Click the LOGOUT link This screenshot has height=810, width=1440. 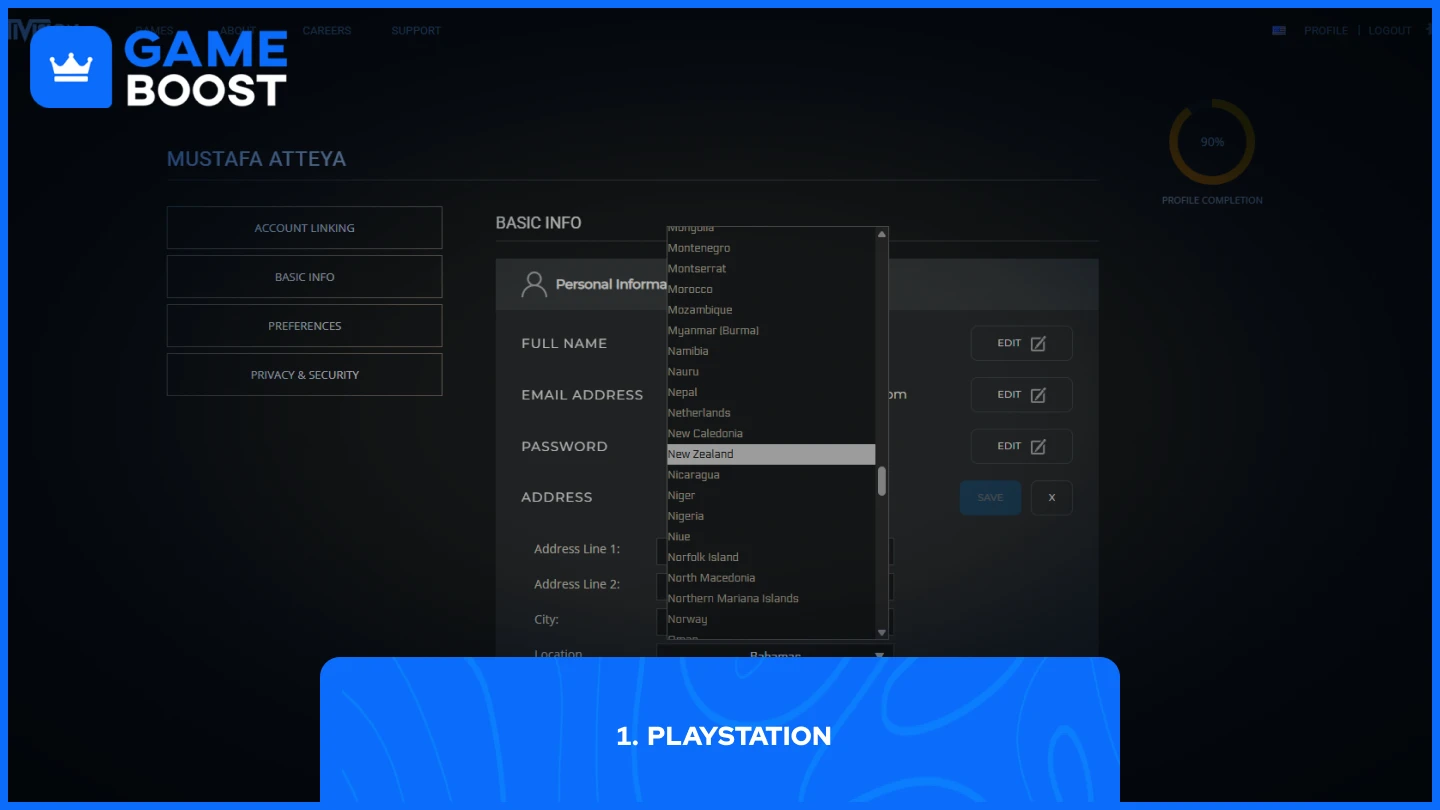pyautogui.click(x=1389, y=30)
